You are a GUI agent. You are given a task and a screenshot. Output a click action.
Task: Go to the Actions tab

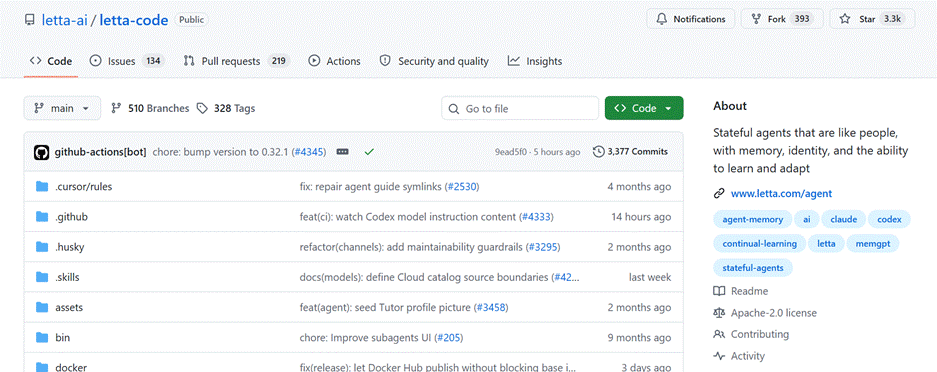(335, 61)
